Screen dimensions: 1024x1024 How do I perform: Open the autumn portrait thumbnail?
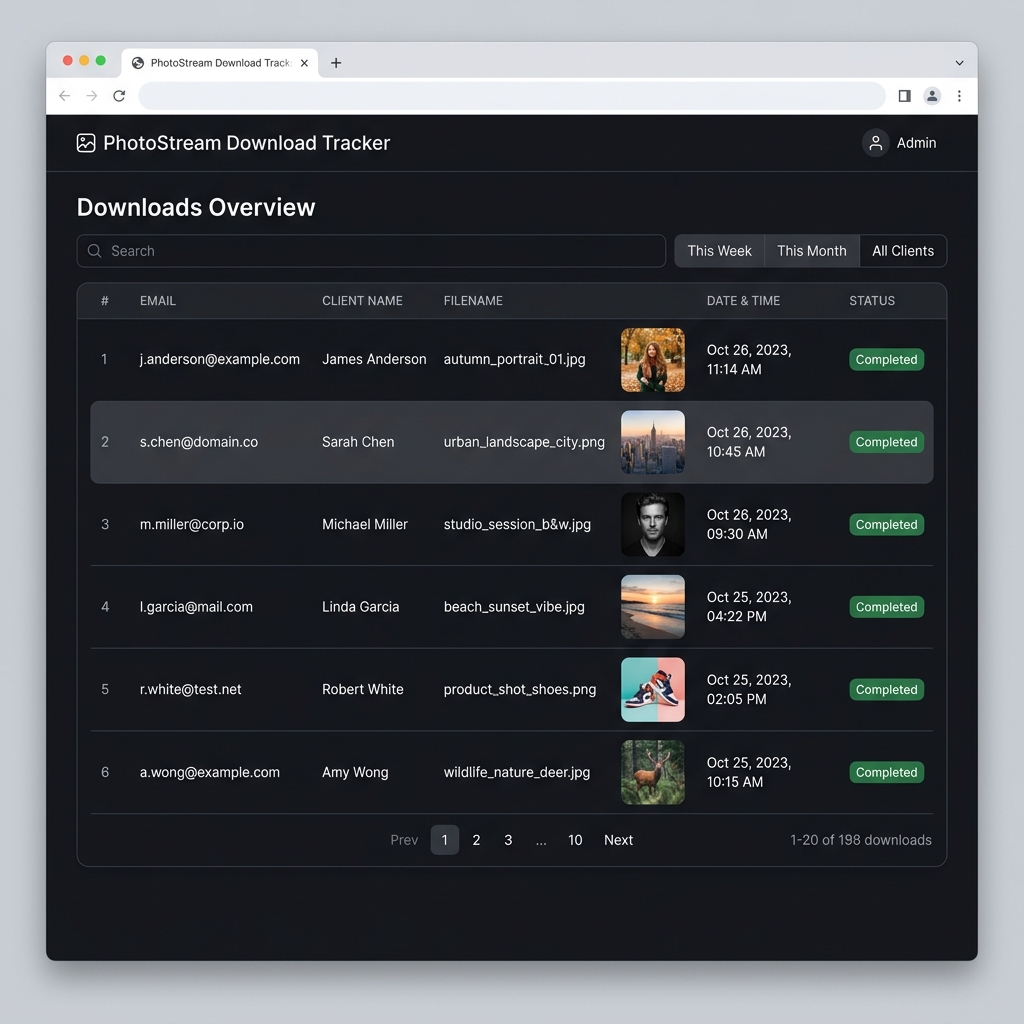[x=652, y=360]
